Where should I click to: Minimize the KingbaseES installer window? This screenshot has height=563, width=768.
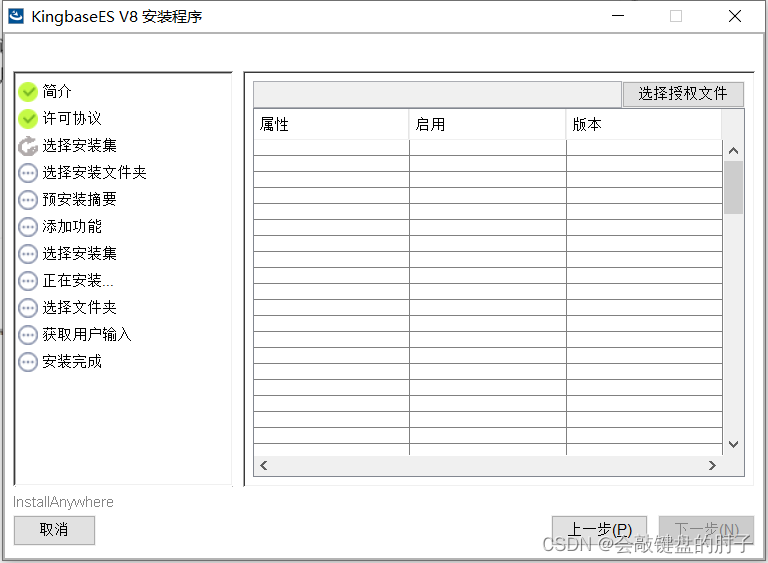618,16
